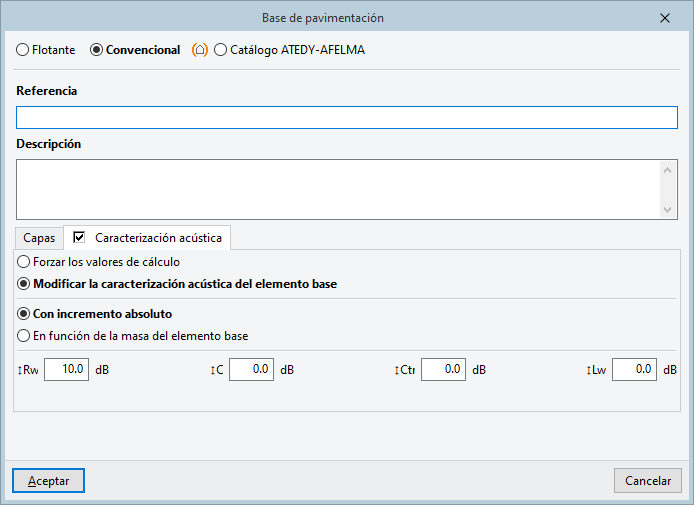Click into the Descripción text area

pos(338,188)
